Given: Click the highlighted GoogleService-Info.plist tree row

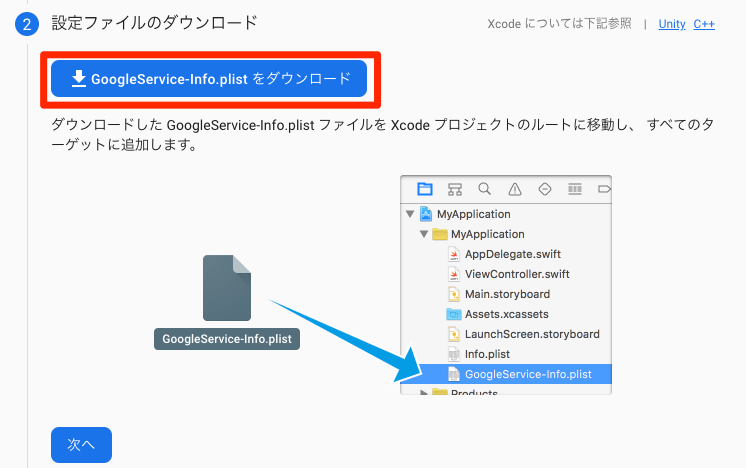Looking at the screenshot, I should point(527,374).
